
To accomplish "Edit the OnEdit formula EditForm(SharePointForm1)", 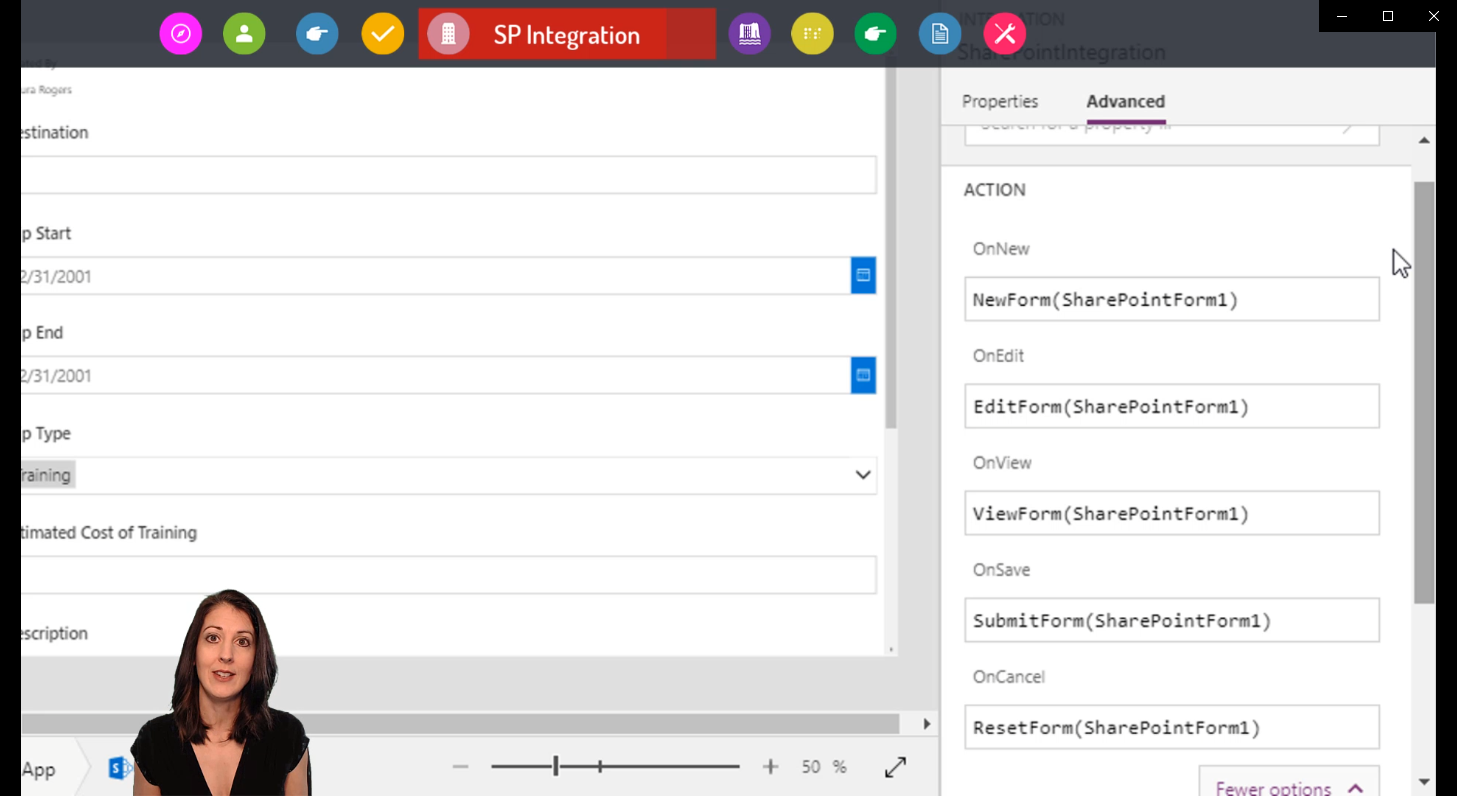I will coord(1172,406).
